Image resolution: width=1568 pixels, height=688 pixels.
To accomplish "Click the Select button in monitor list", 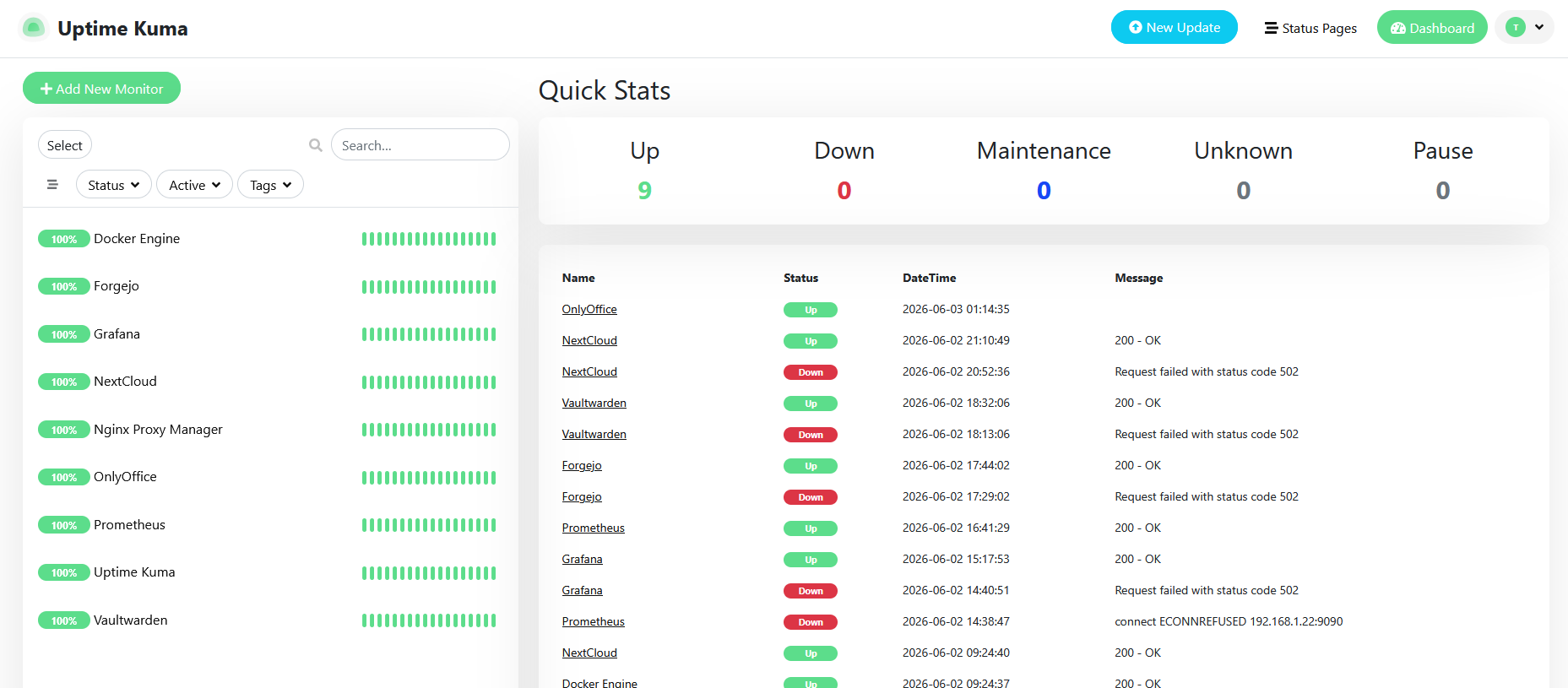I will pyautogui.click(x=65, y=145).
